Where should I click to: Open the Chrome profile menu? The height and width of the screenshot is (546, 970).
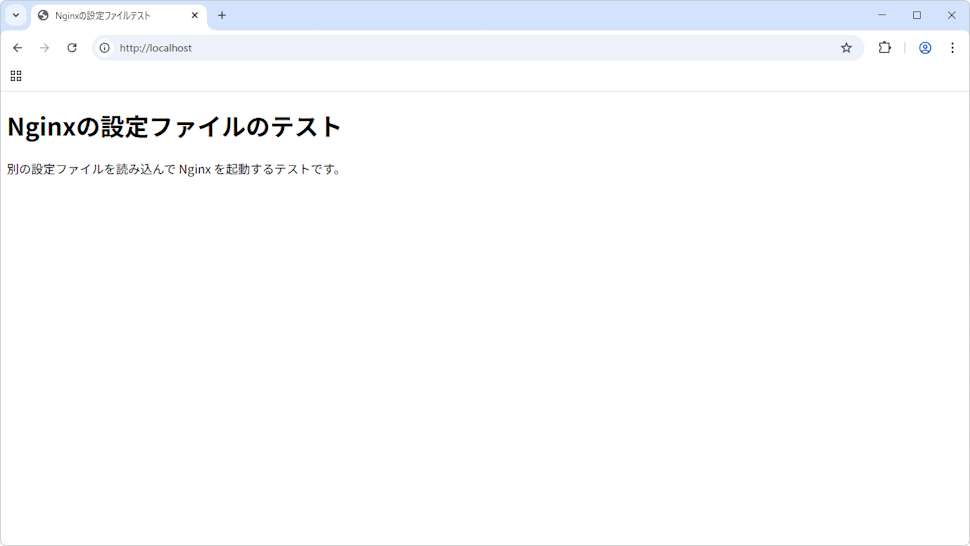coord(925,48)
